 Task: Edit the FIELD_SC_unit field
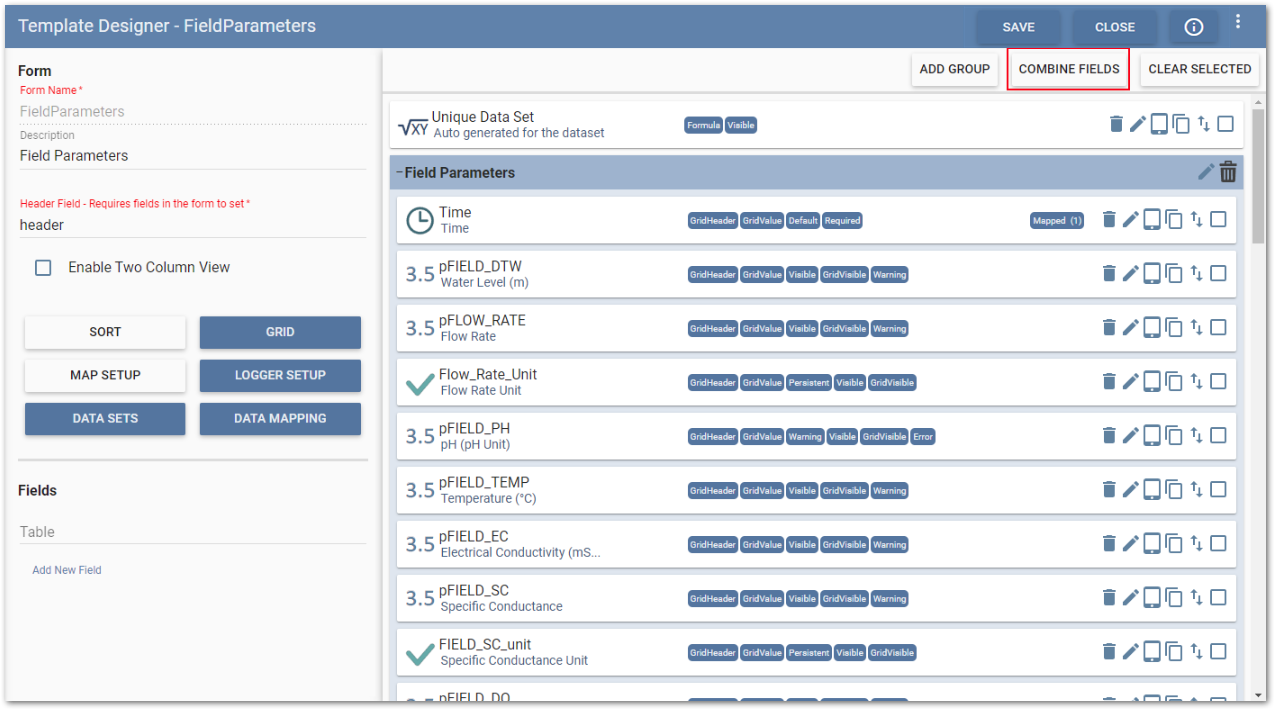[1130, 651]
